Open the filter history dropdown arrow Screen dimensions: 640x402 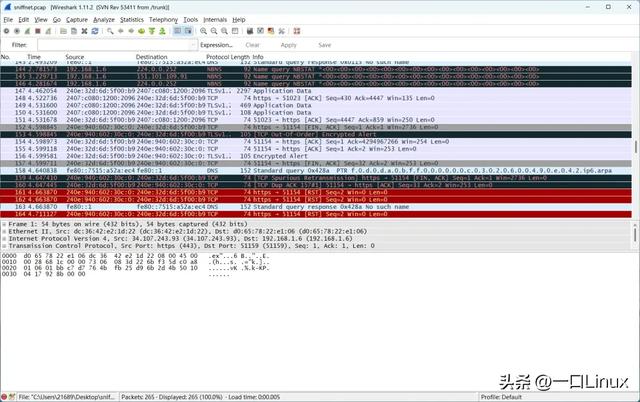click(192, 45)
